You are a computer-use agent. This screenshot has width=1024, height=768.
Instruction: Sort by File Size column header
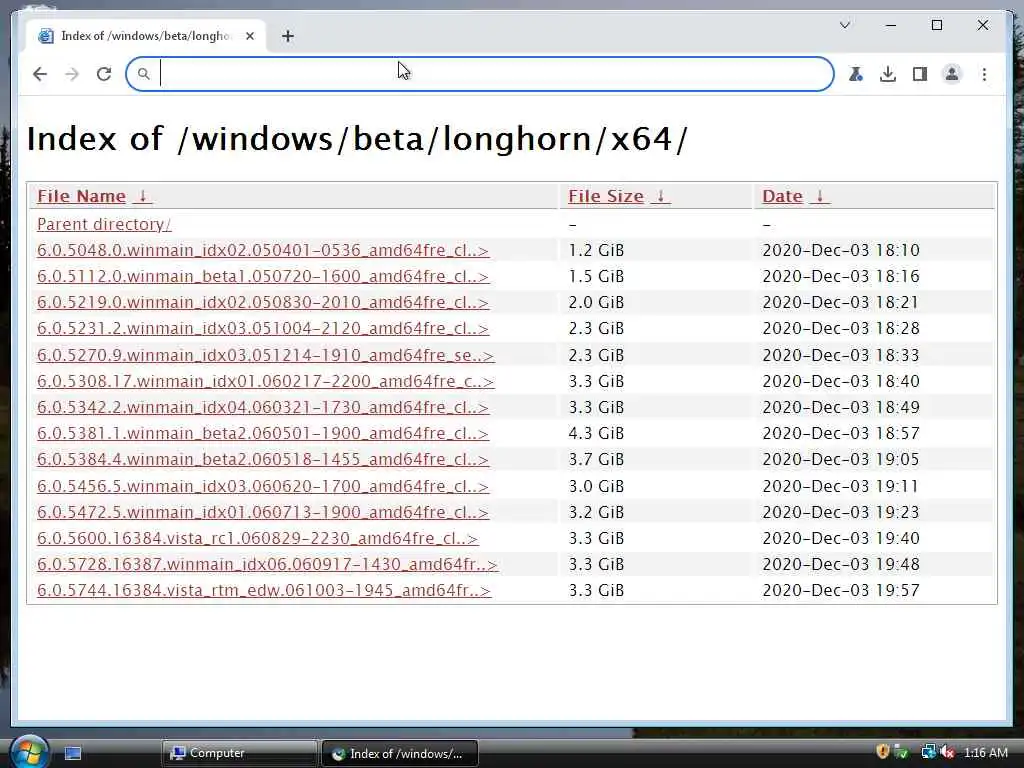pos(606,196)
